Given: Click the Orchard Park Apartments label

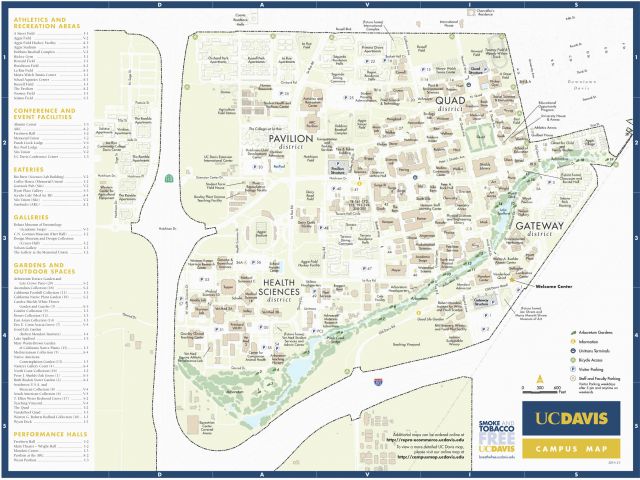Looking at the screenshot, I should (x=217, y=60).
